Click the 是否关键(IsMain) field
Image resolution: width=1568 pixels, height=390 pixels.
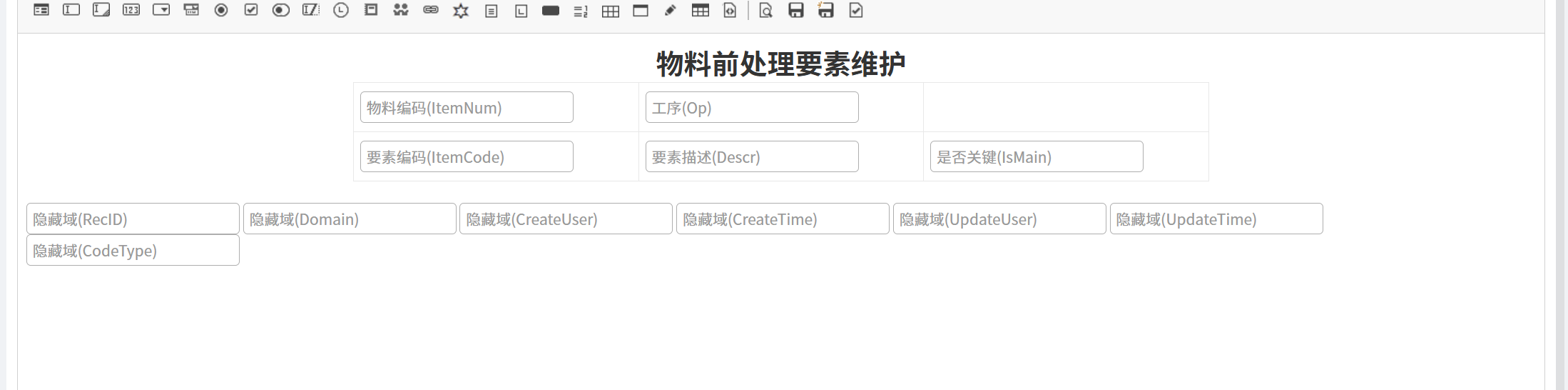[x=1037, y=156]
